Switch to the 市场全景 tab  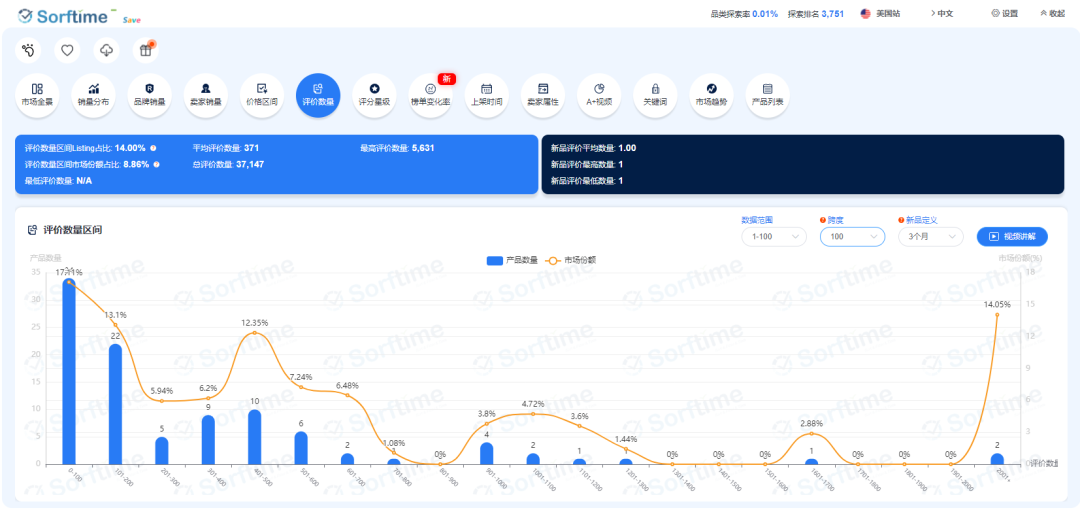[37, 95]
